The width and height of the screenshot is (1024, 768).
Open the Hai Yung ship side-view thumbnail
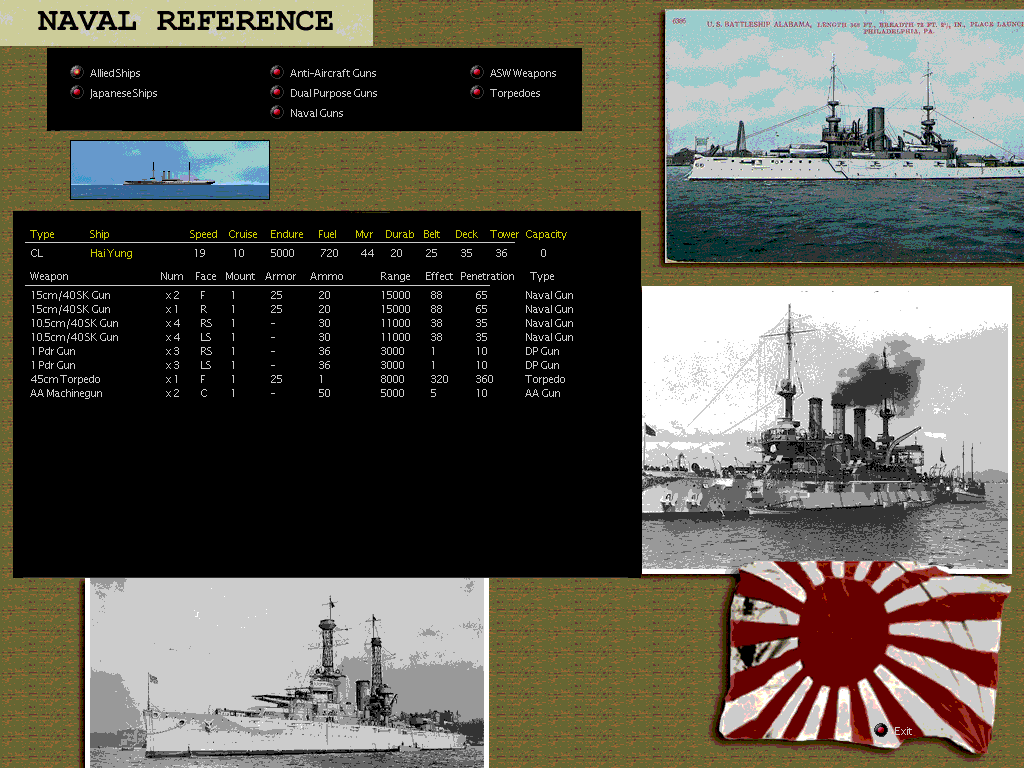(x=170, y=170)
